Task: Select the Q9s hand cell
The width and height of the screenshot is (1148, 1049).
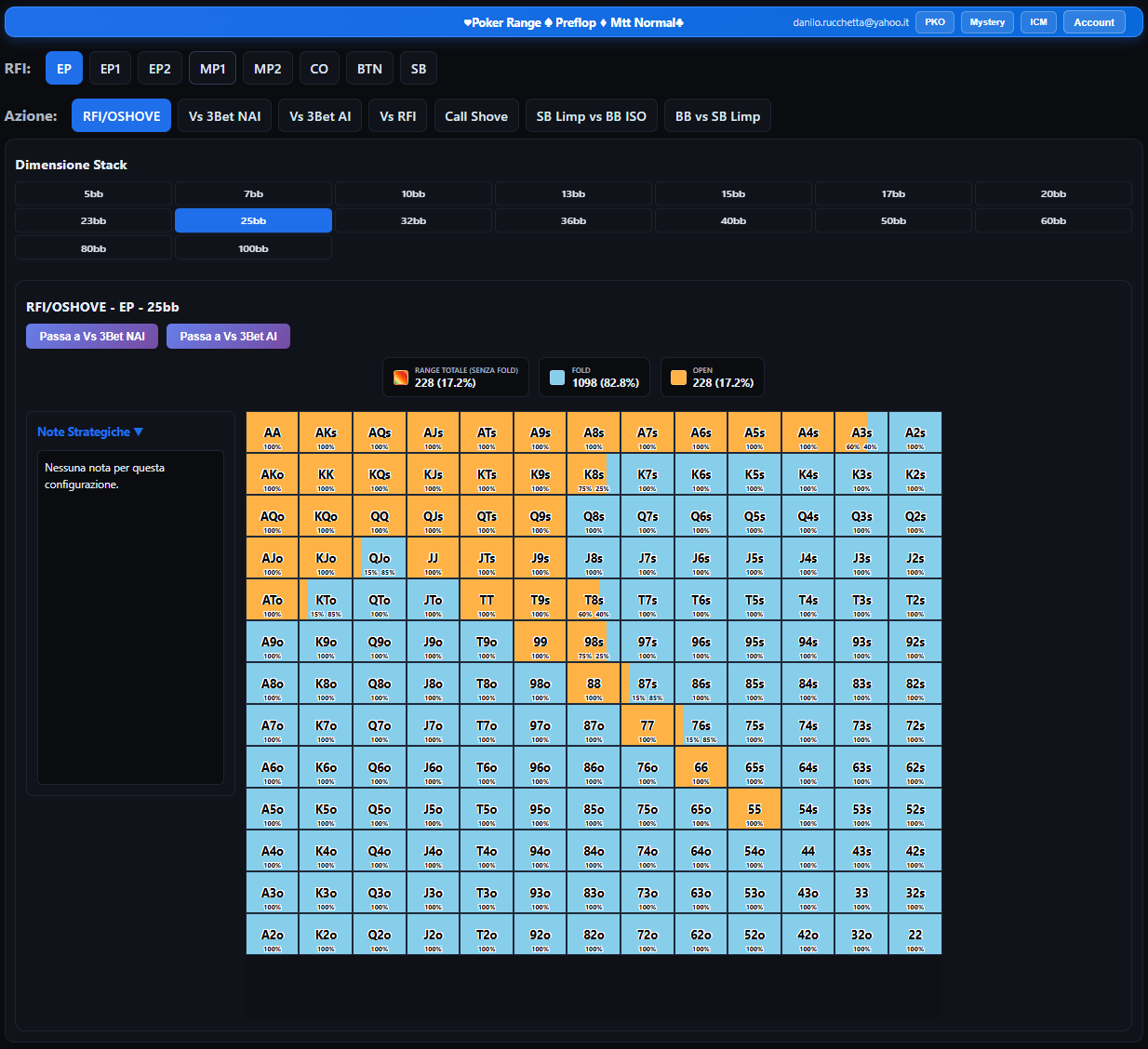Action: click(x=541, y=516)
